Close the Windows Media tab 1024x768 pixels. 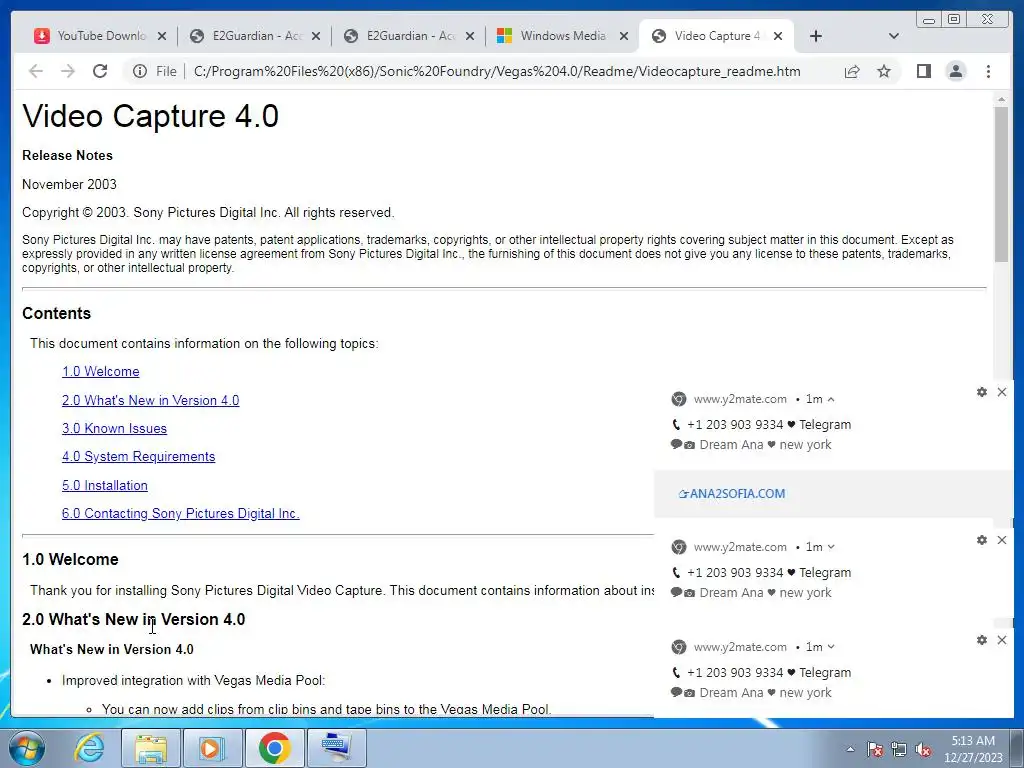point(624,36)
